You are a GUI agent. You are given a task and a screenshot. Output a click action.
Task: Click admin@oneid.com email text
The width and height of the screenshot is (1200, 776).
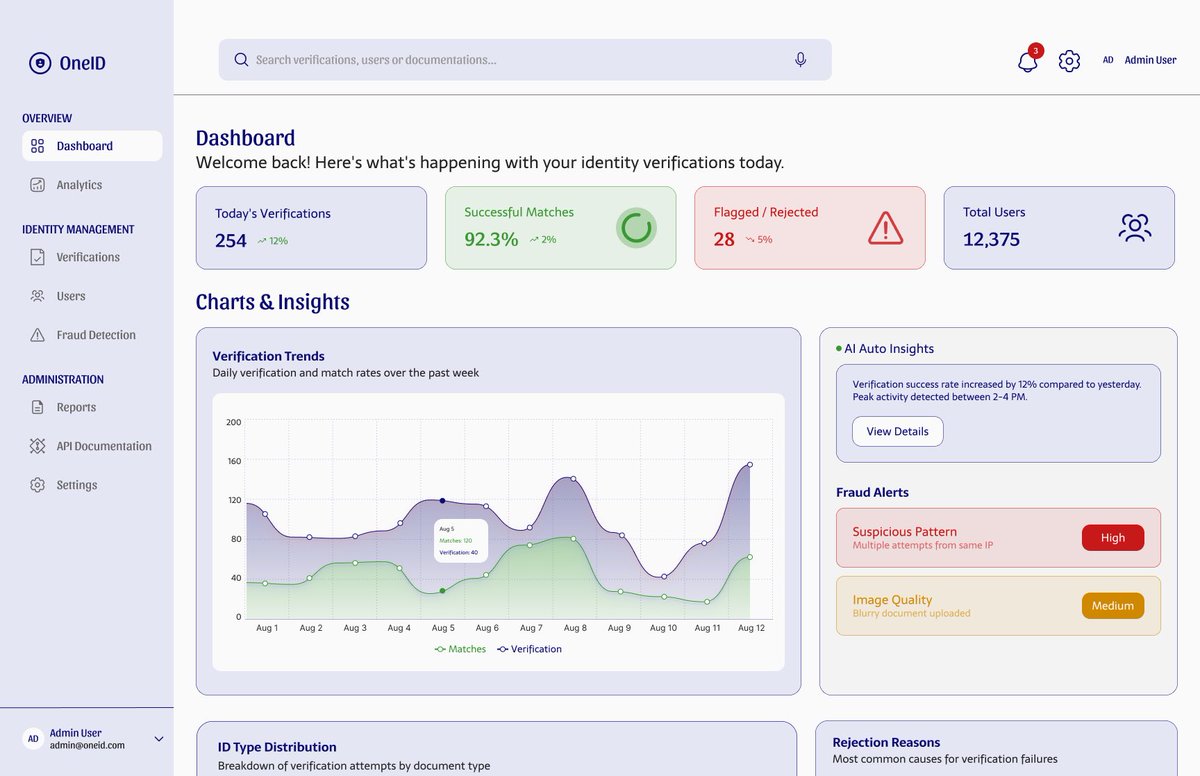87,745
